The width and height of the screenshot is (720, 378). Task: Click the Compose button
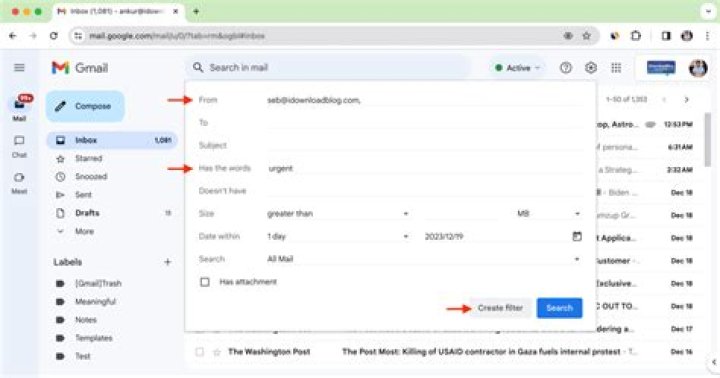85,106
